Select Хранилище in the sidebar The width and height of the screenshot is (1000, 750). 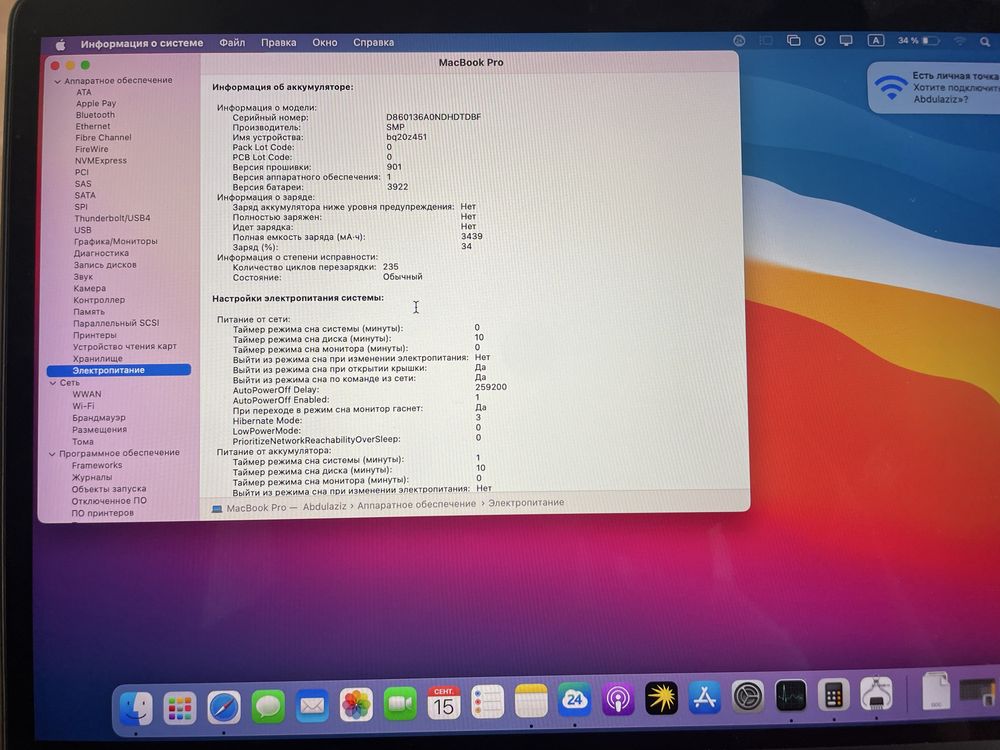click(98, 358)
